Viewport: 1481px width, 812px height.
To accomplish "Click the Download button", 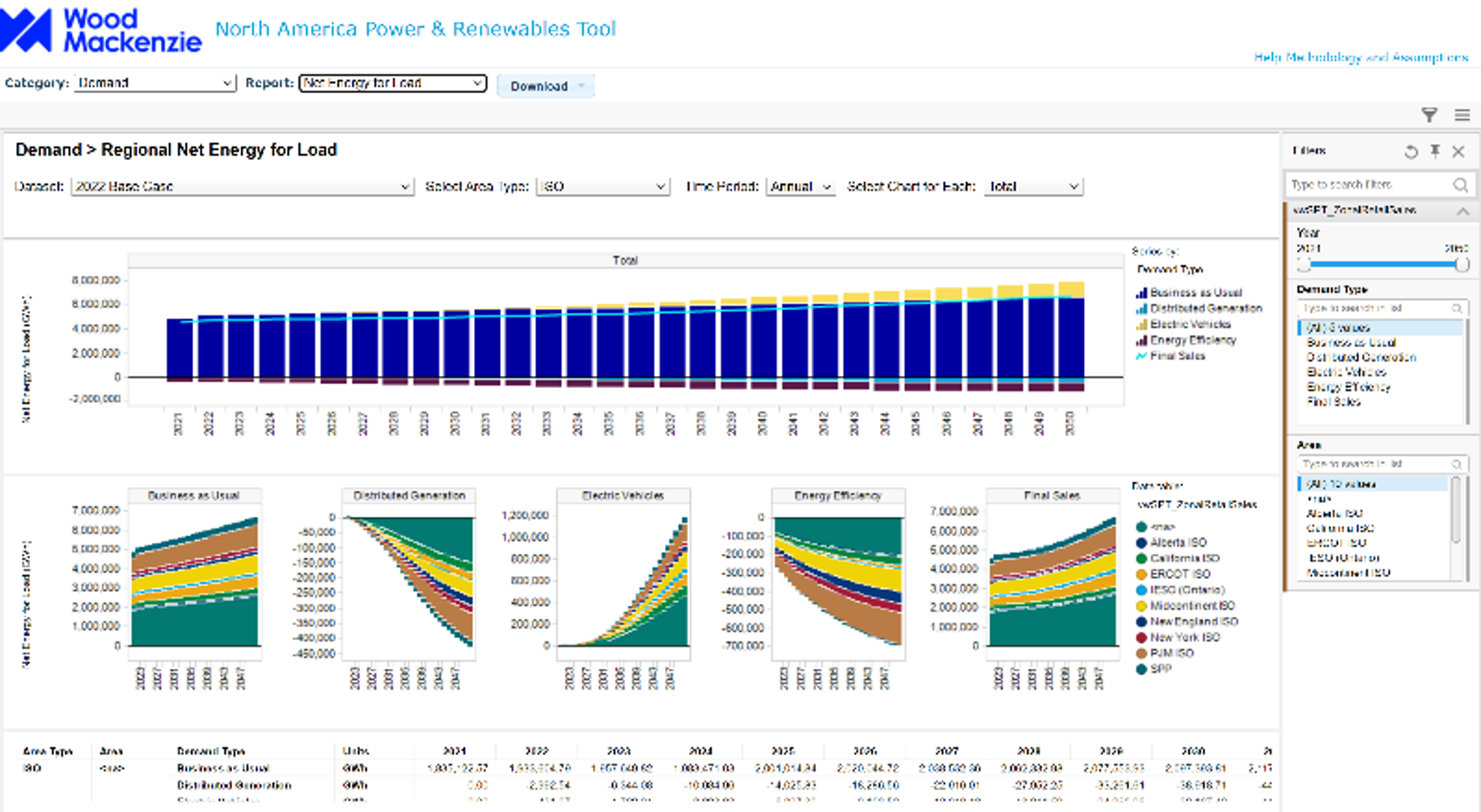I will click(x=544, y=86).
